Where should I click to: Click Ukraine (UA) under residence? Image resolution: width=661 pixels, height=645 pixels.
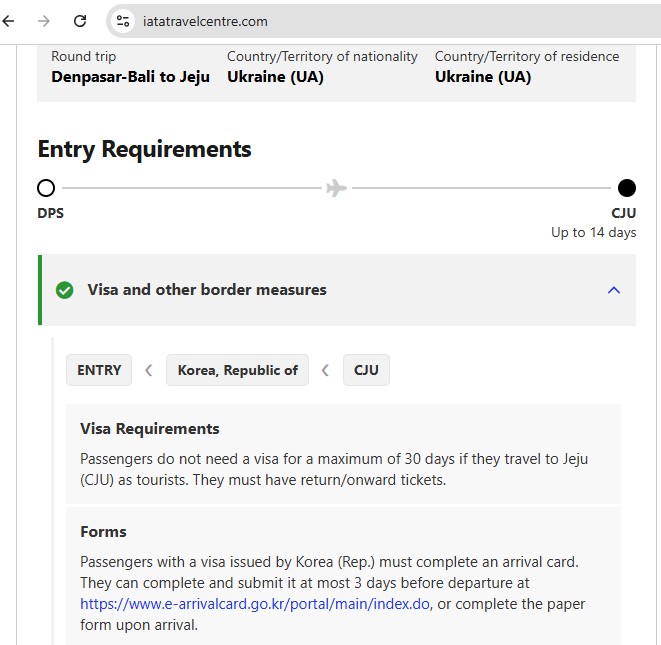point(483,77)
